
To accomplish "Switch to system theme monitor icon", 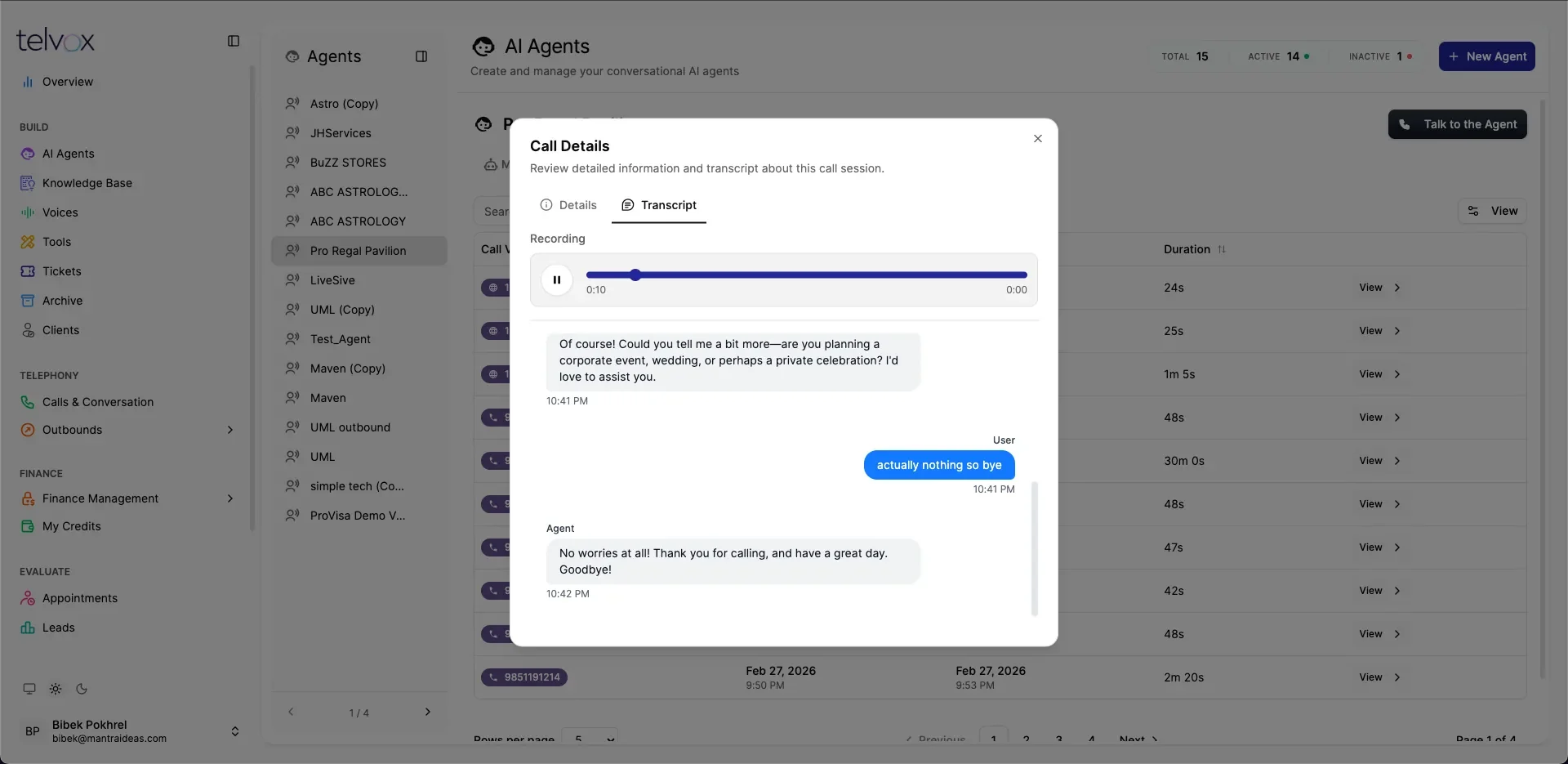I will (29, 689).
